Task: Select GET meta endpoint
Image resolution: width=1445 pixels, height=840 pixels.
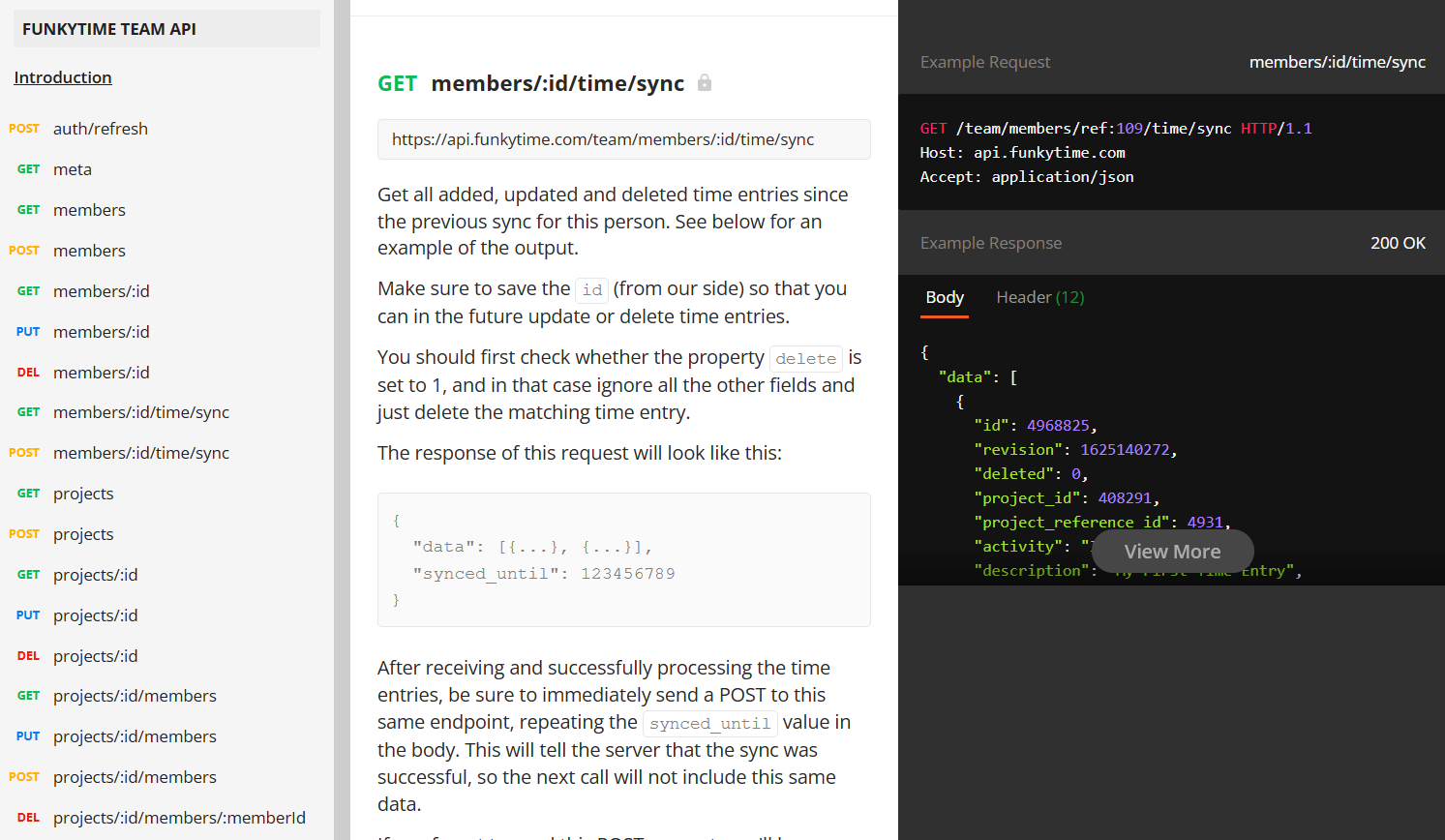Action: [54, 169]
